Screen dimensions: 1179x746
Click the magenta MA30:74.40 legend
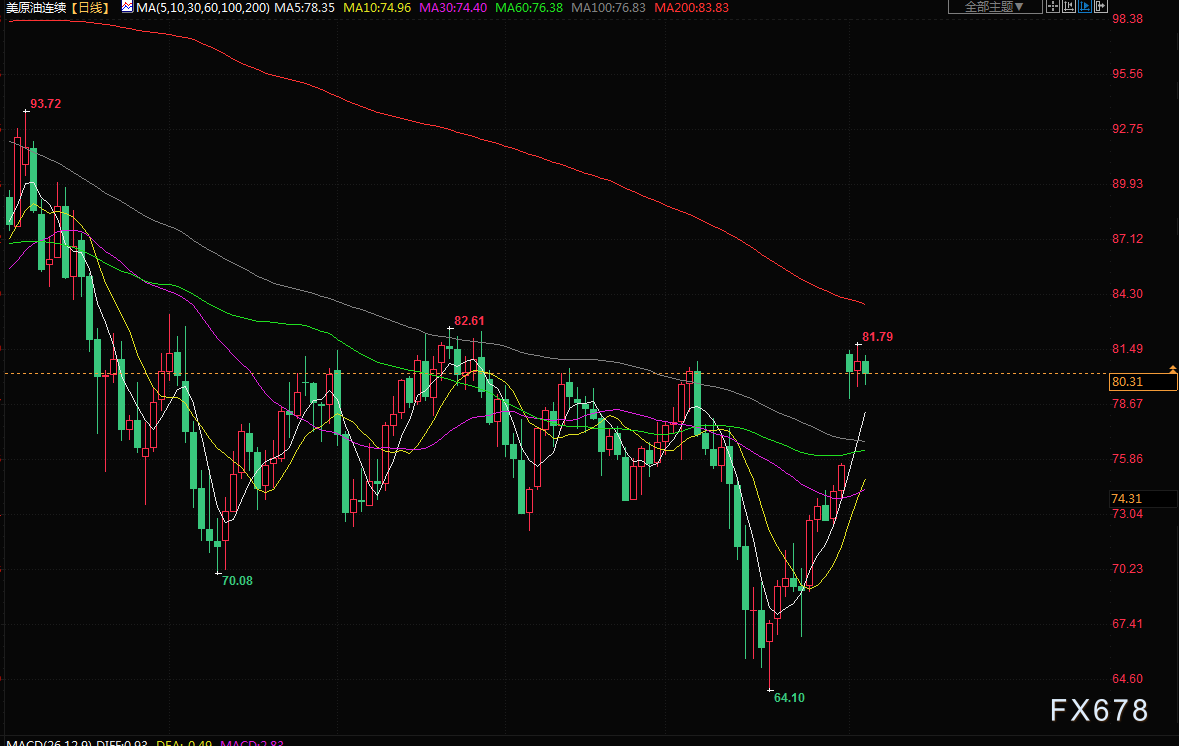point(453,7)
